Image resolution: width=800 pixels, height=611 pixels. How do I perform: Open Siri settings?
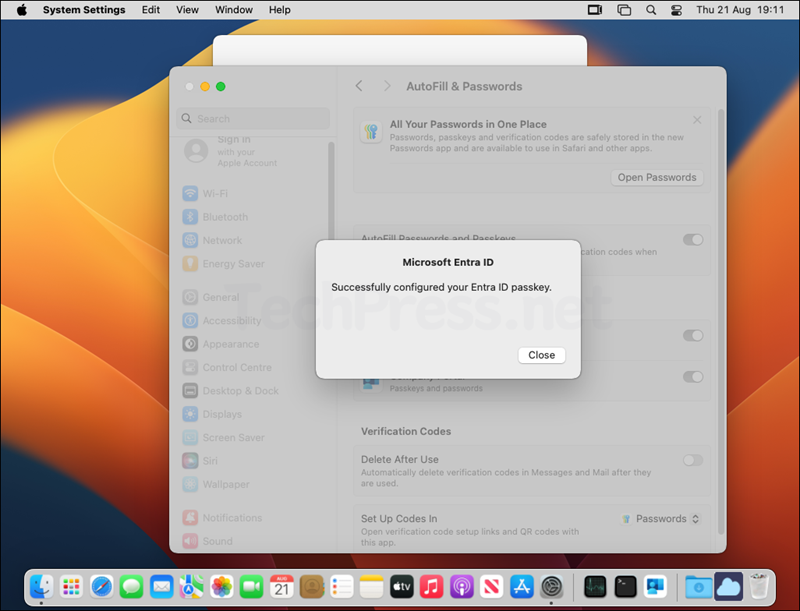pos(200,461)
